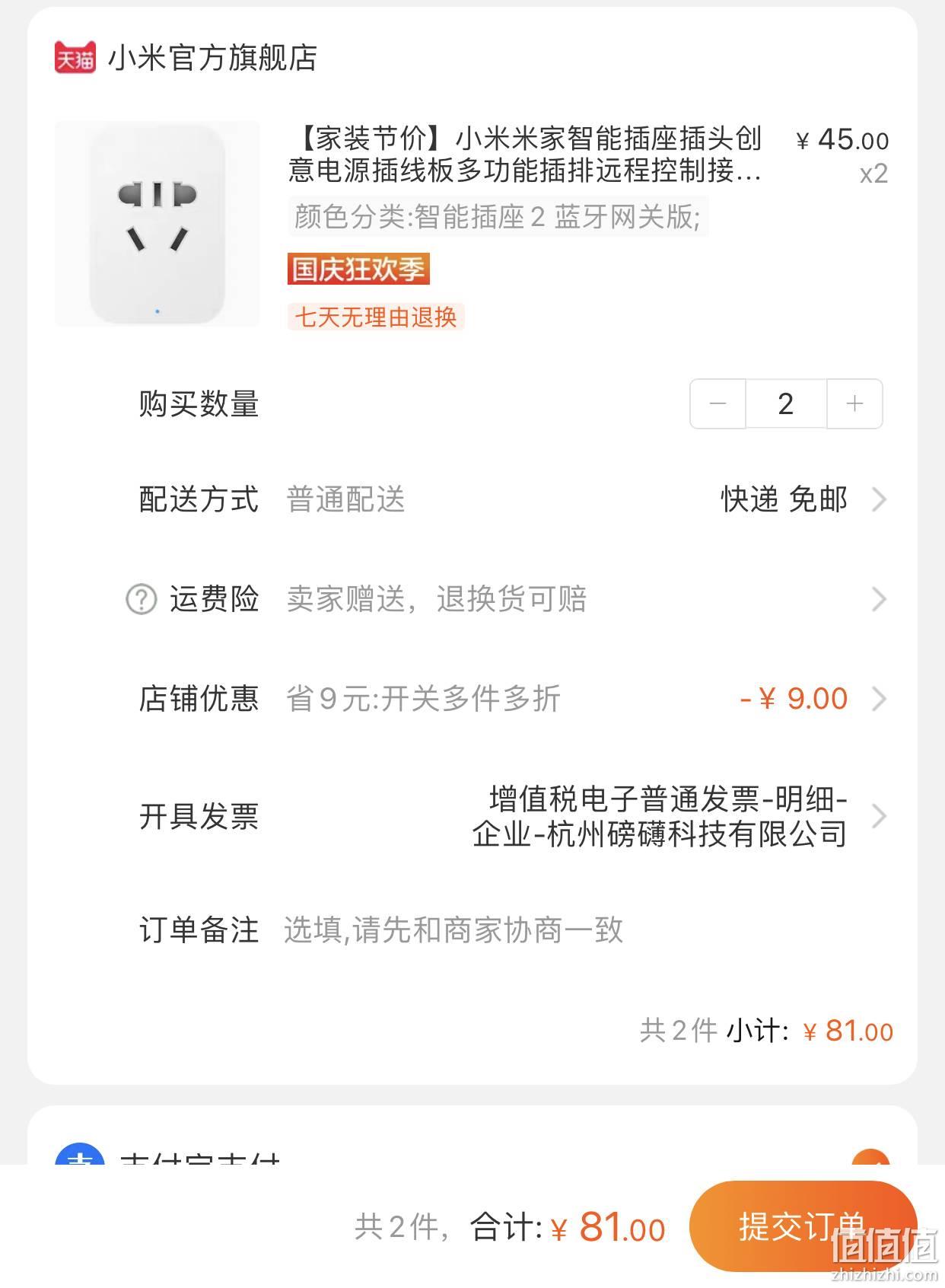Screen dimensions: 945x1288
Task: Toggle the orange Alipay selection check
Action: point(870,1157)
